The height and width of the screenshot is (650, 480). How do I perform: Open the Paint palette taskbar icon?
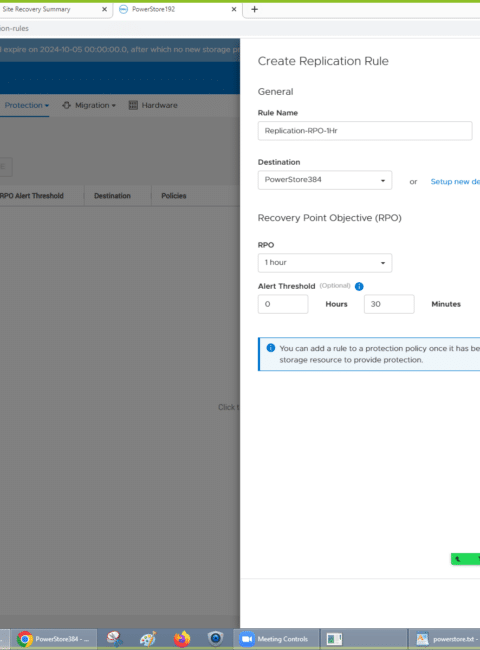(148, 639)
